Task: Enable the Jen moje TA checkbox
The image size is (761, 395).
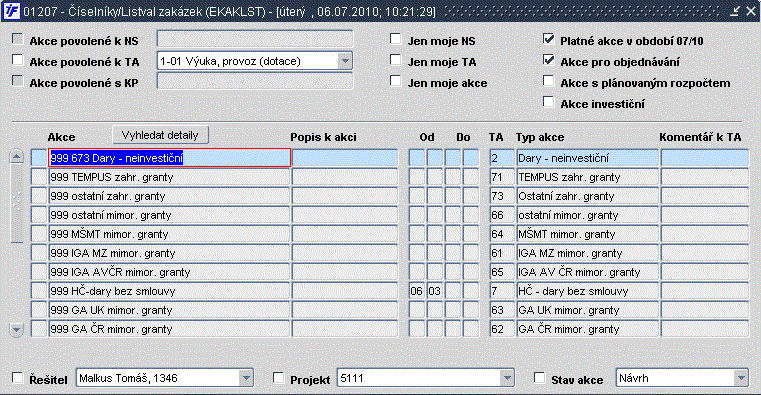Action: pyautogui.click(x=396, y=60)
